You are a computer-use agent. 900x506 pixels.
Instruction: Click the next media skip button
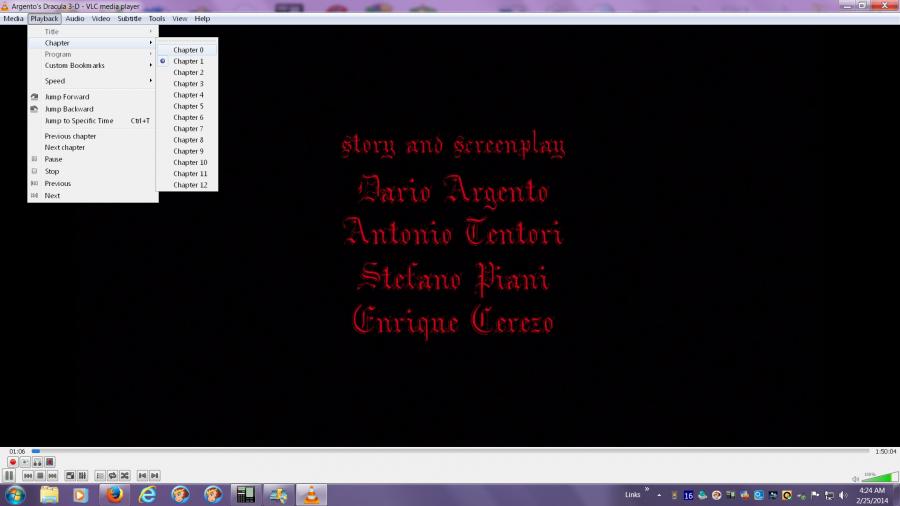(x=52, y=476)
